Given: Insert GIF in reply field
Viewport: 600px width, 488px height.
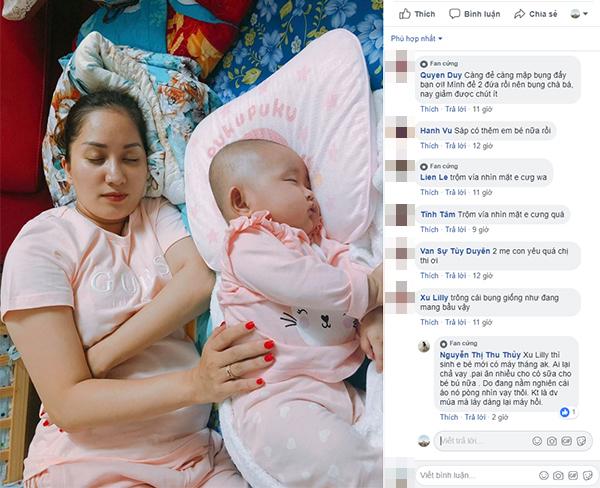Looking at the screenshot, I should pos(566,441).
